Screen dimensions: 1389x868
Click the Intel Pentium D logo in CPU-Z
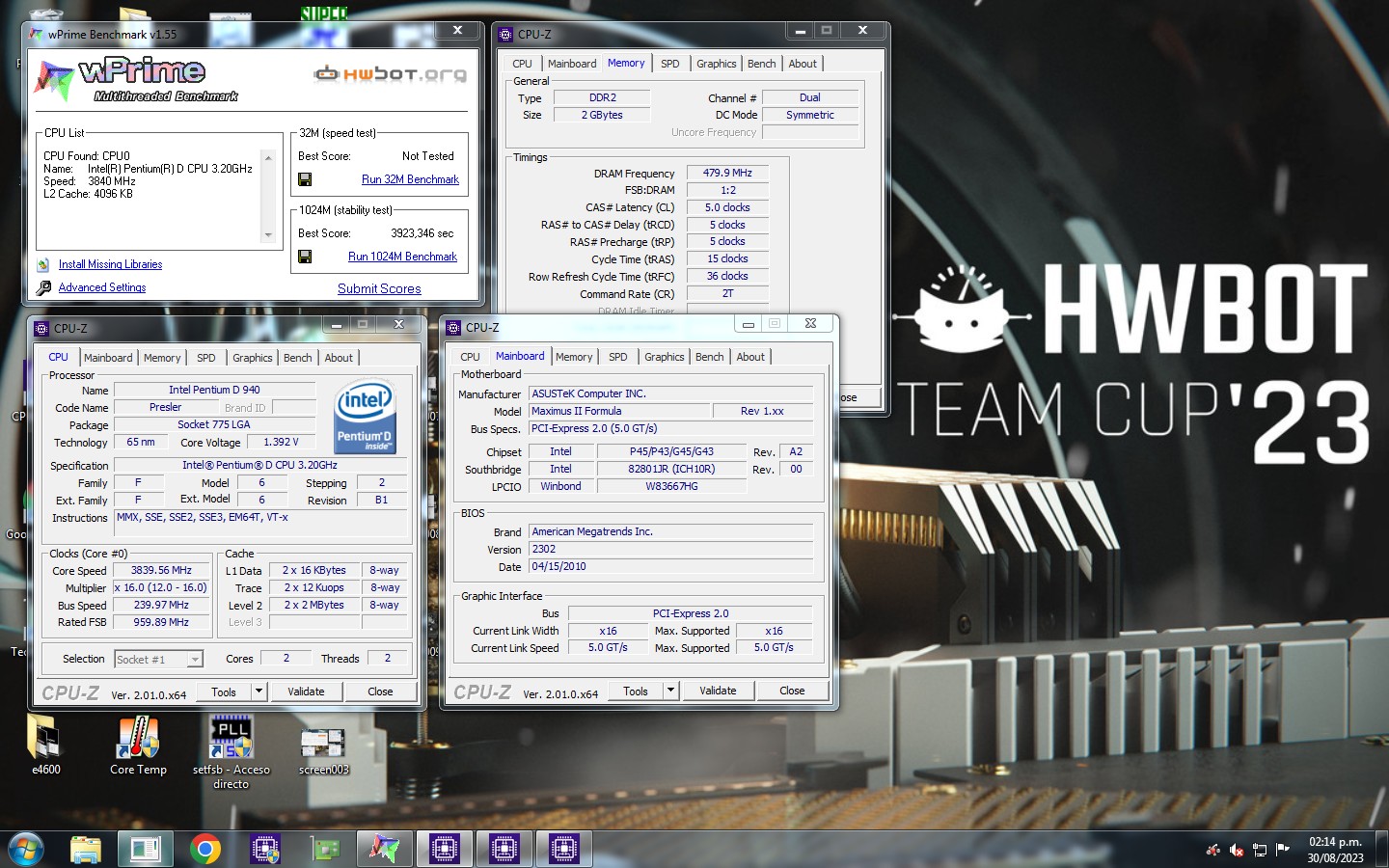[x=366, y=417]
